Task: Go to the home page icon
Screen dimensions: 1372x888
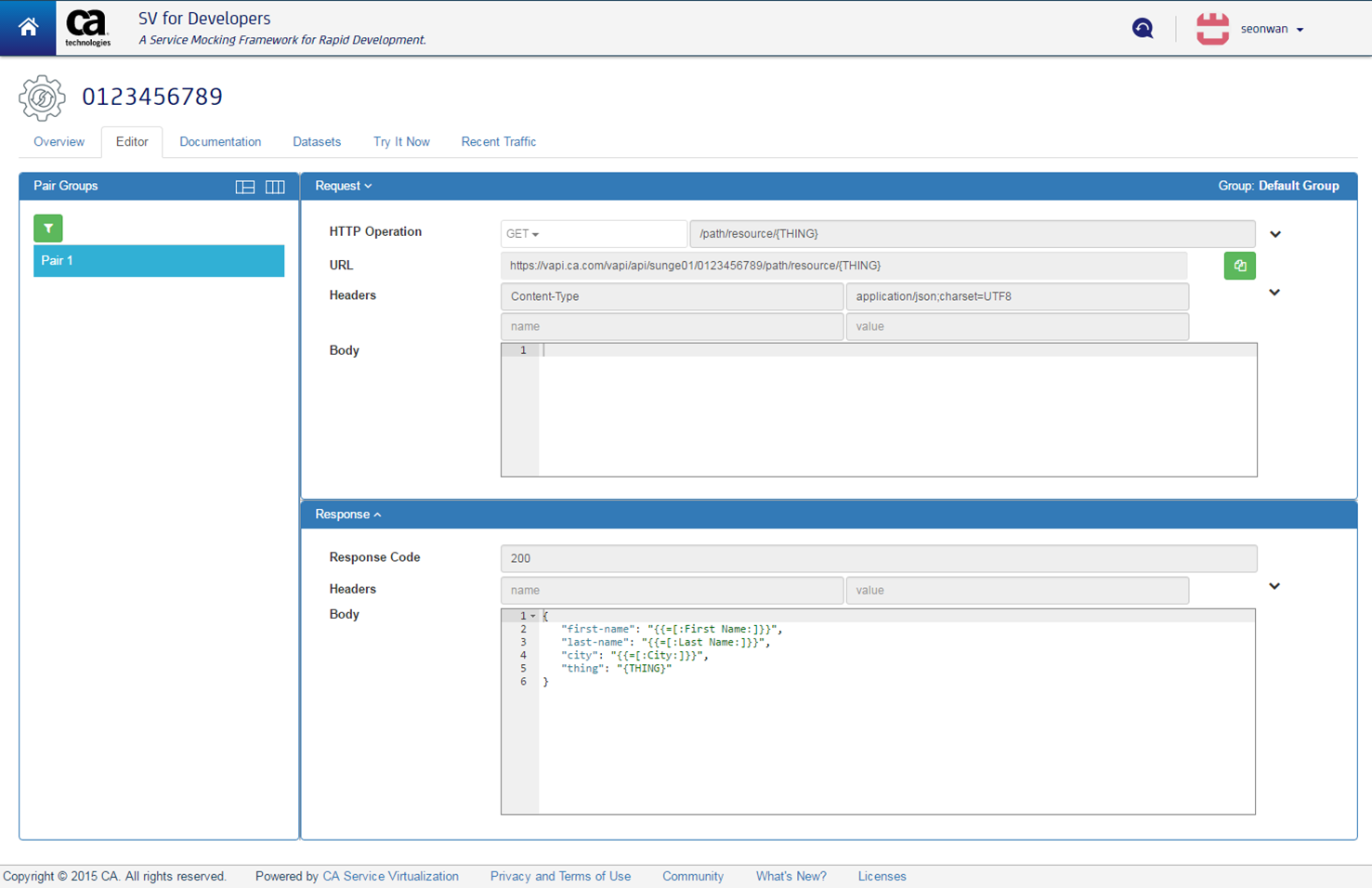Action: pos(28,28)
